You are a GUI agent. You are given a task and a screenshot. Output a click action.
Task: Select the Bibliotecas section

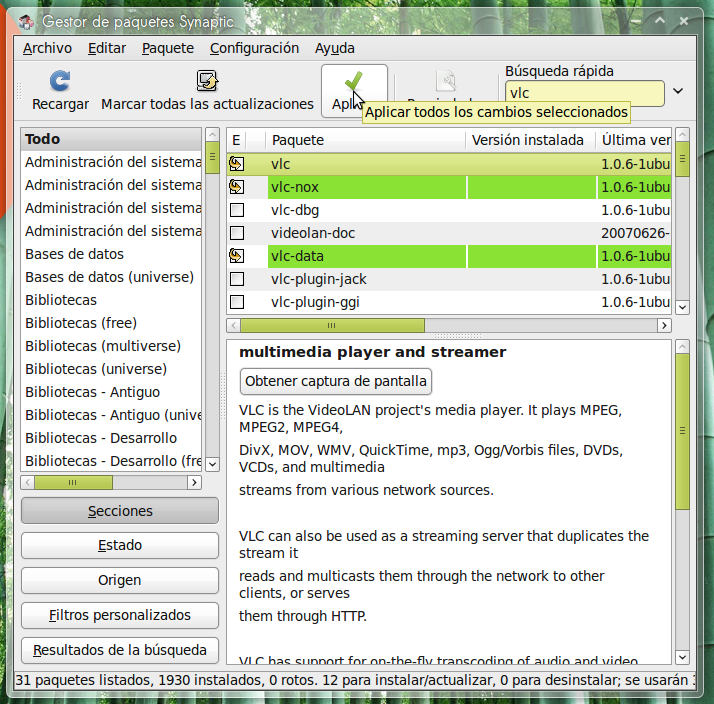[x=111, y=300]
